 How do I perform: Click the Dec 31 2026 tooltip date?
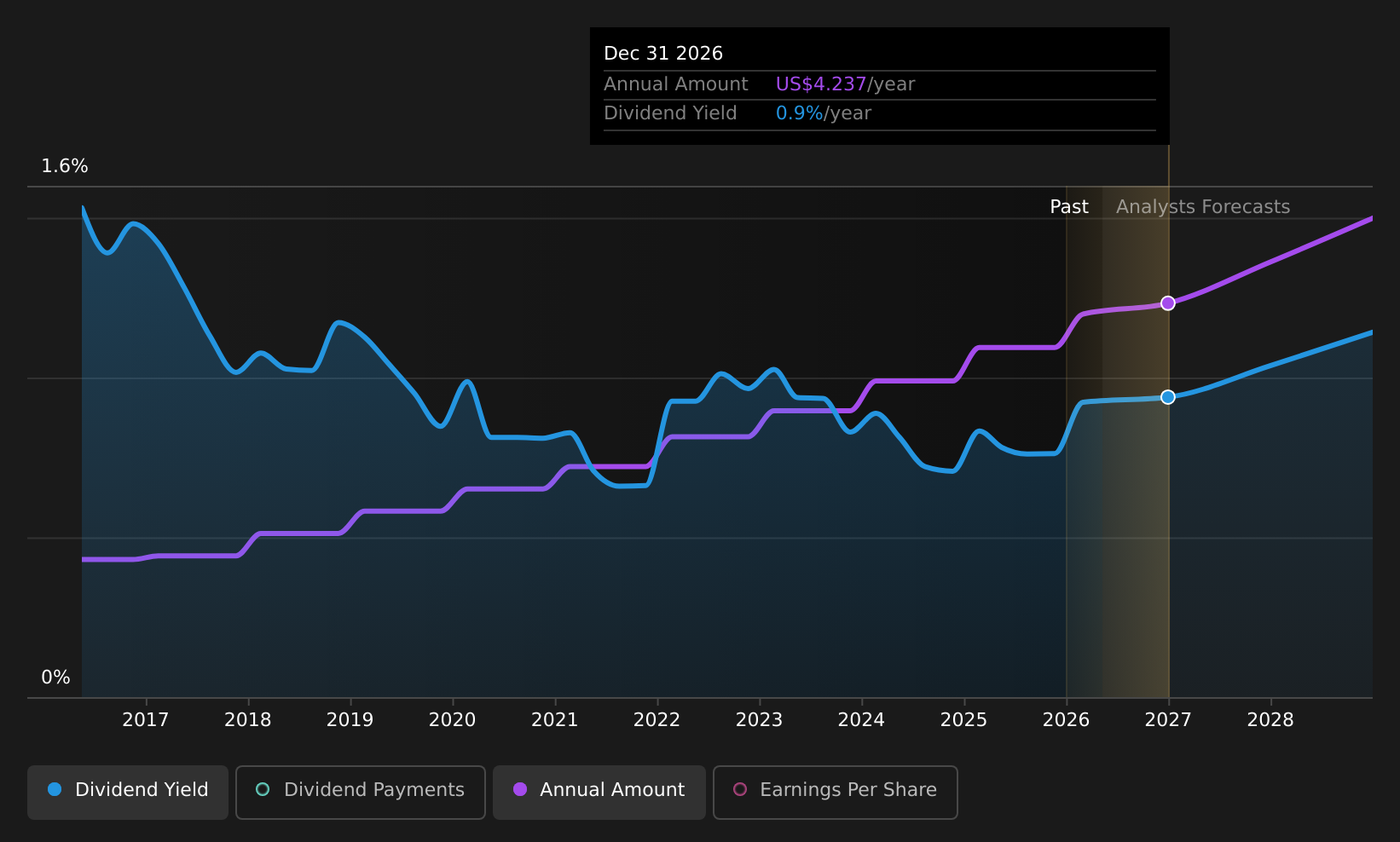663,54
